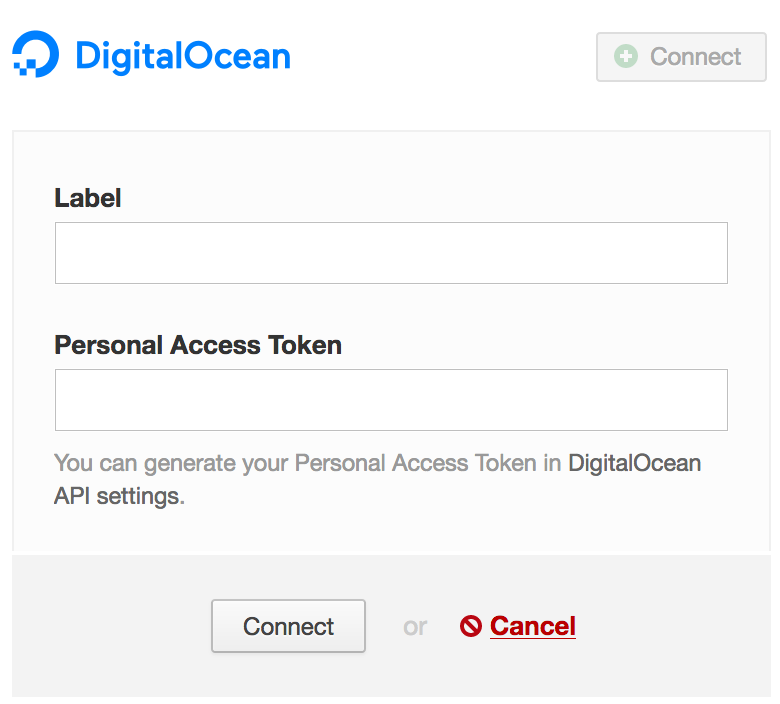Click the word "DigitalOcean" in the help sentence

point(635,463)
